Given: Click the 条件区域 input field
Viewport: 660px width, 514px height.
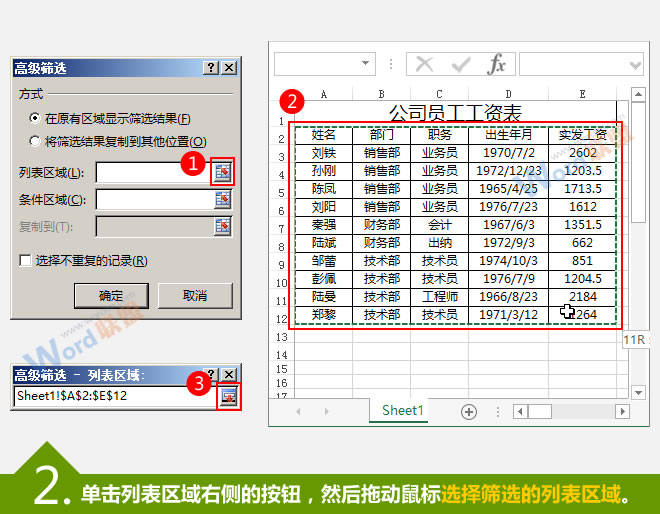Looking at the screenshot, I should (153, 200).
